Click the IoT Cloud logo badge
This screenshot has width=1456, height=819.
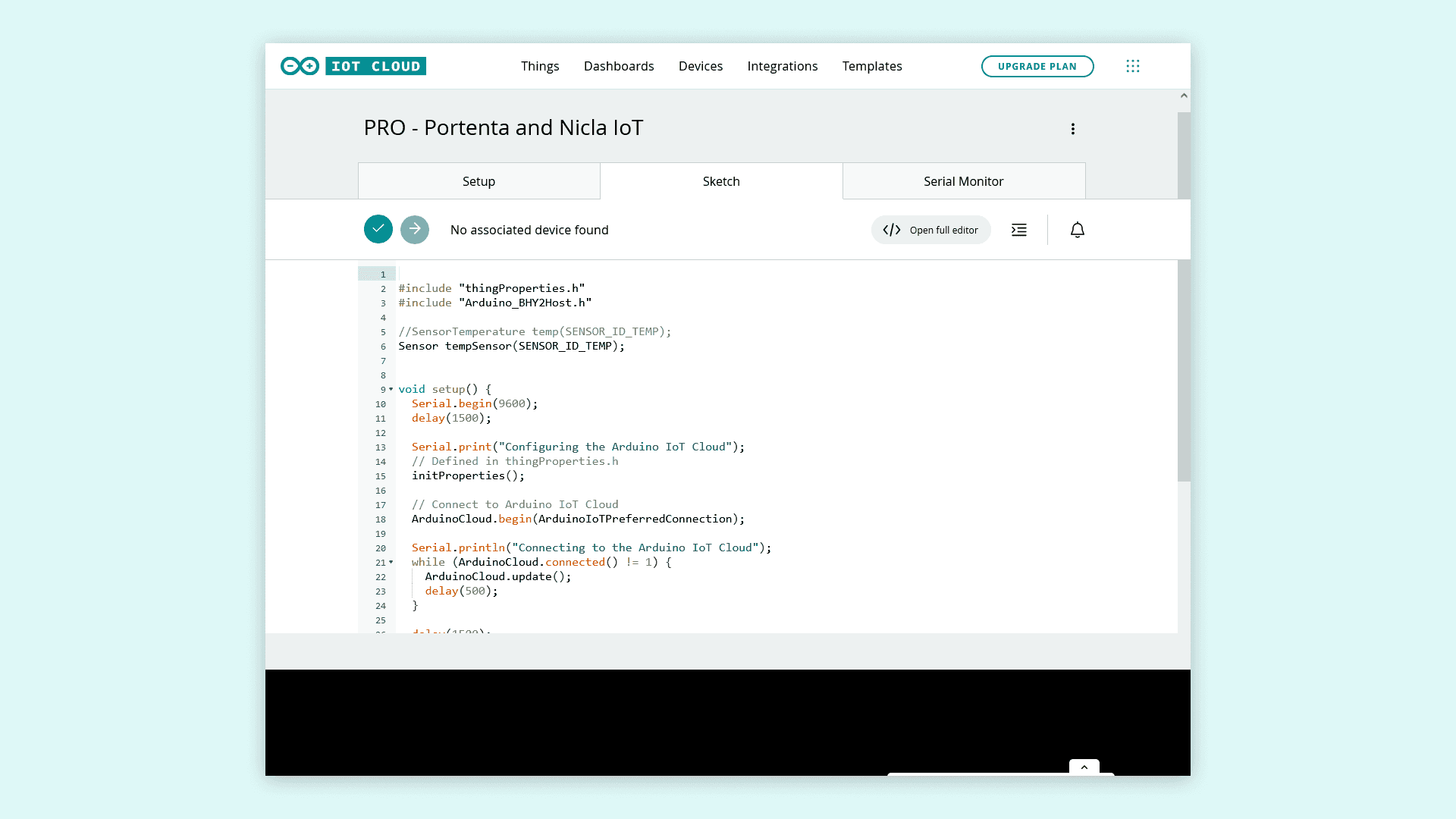pos(375,66)
